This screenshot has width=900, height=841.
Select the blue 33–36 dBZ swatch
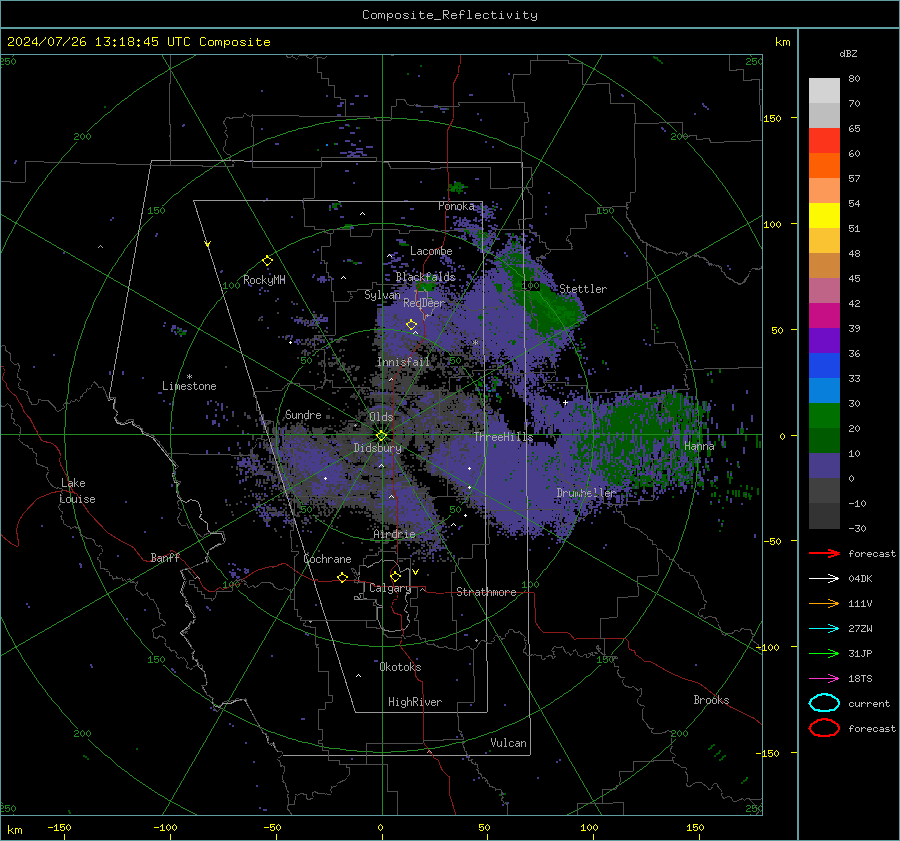[824, 366]
